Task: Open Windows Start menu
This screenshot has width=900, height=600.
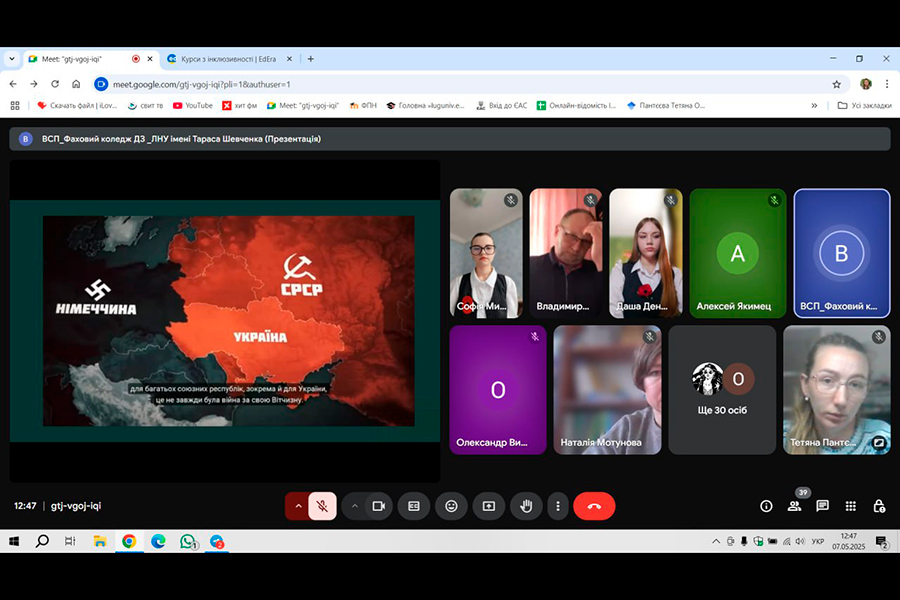Action: point(14,541)
